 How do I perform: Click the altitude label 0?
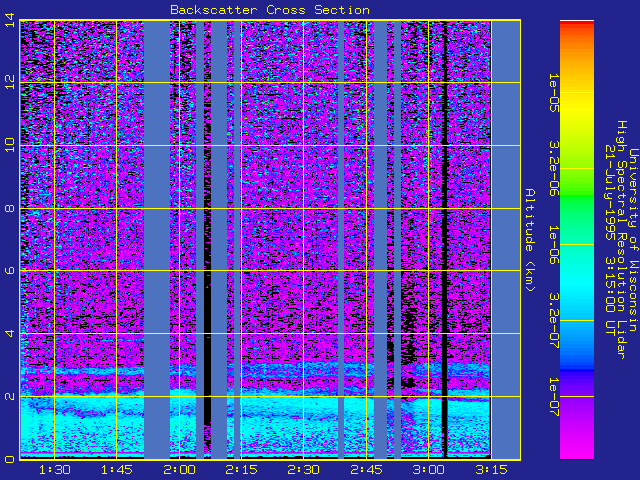point(10,459)
